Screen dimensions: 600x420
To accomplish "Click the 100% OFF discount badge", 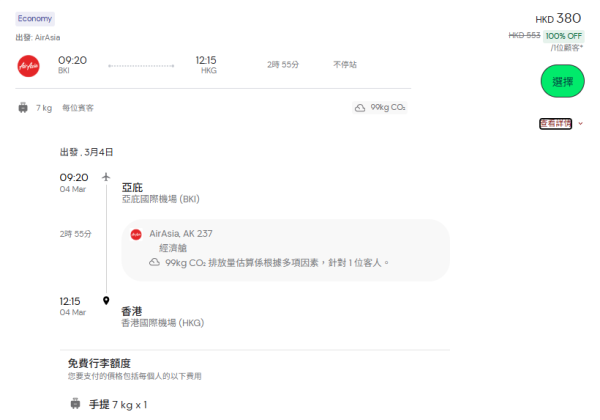I will tap(564, 35).
